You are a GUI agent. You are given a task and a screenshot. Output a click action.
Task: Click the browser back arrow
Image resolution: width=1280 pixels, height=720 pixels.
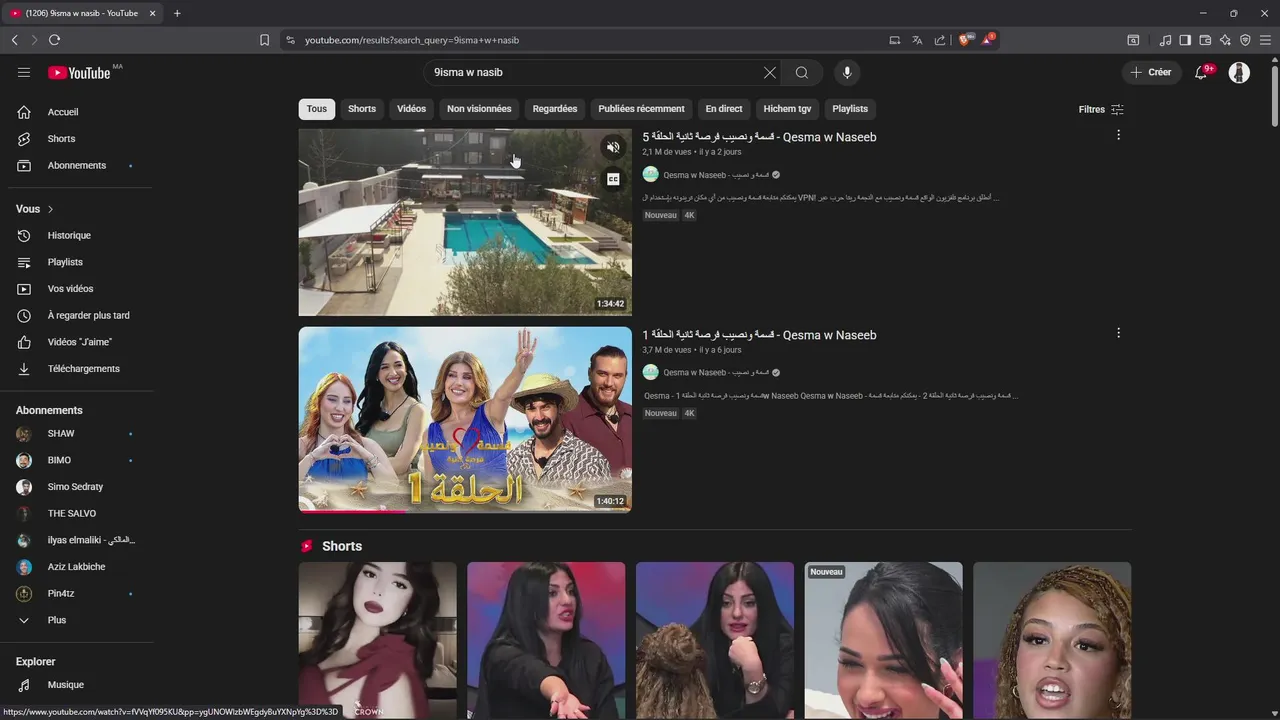[x=14, y=40]
